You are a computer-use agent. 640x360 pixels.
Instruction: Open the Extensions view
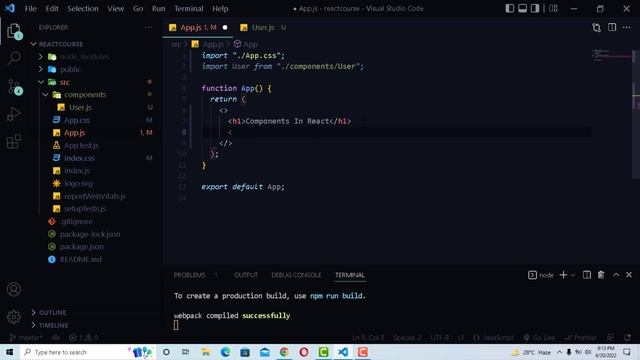[x=13, y=142]
